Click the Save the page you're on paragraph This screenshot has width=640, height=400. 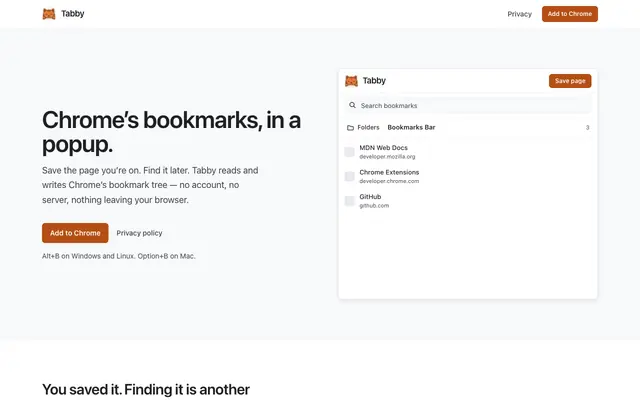click(150, 185)
